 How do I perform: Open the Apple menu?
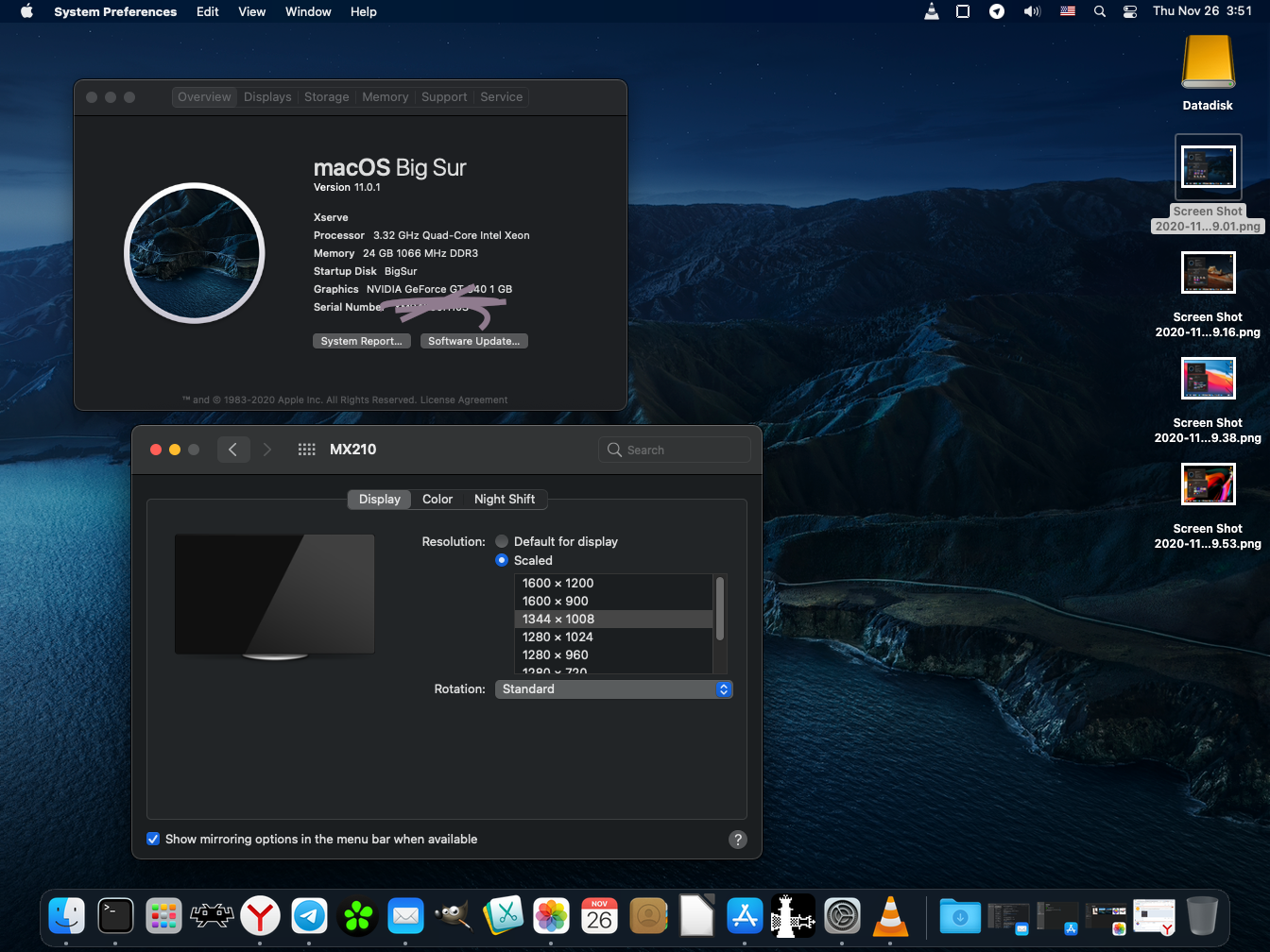pos(26,11)
